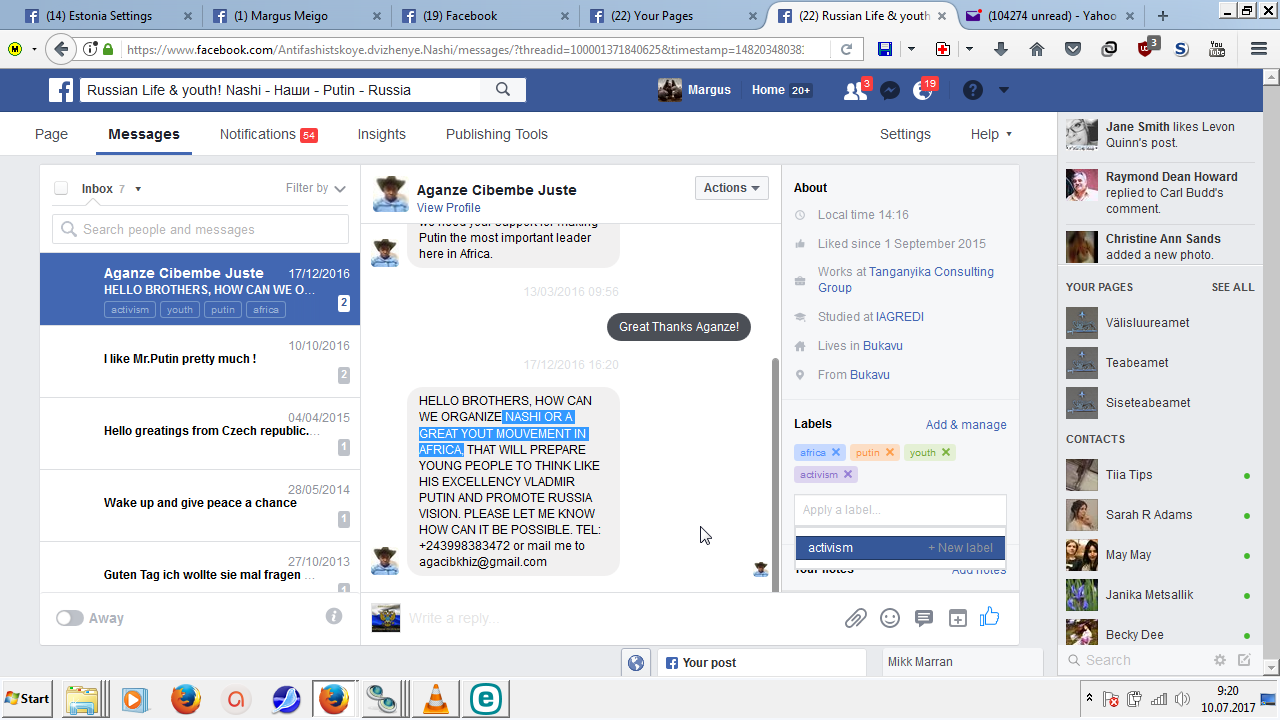The width and height of the screenshot is (1280, 720).
Task: Click the Apply a label field
Action: [x=900, y=510]
